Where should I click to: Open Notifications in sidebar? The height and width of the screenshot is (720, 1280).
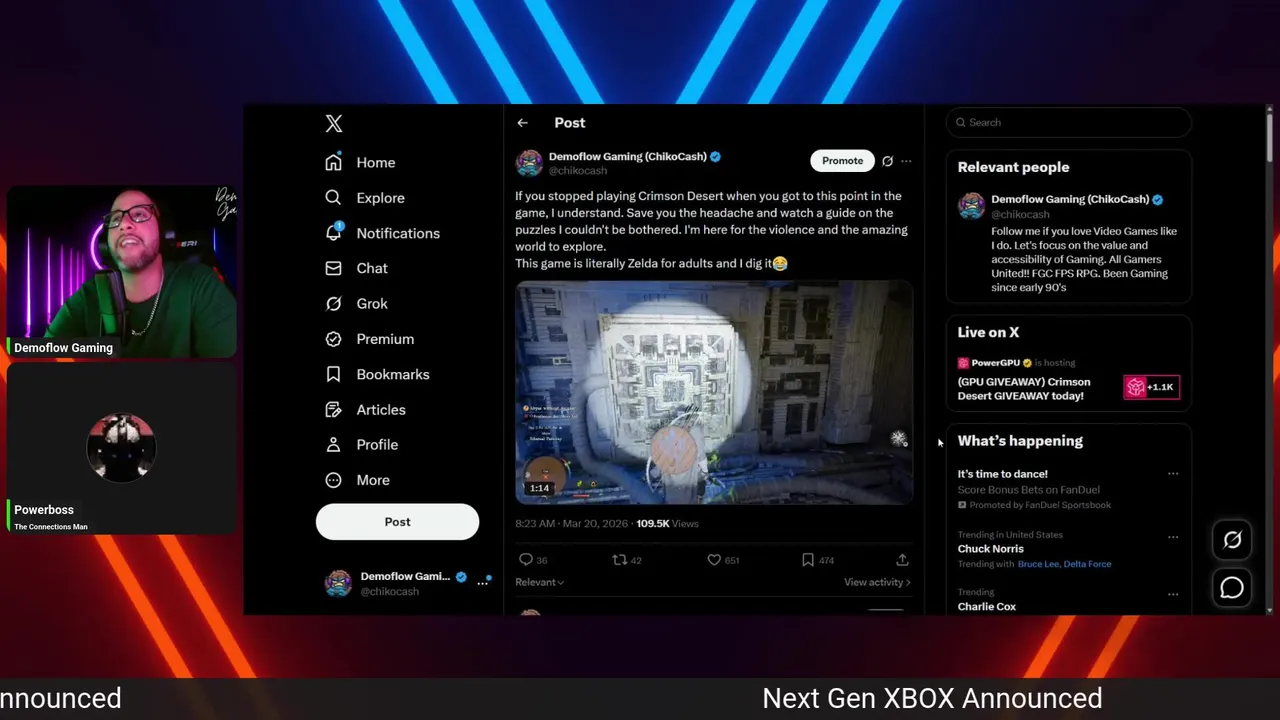tap(382, 233)
